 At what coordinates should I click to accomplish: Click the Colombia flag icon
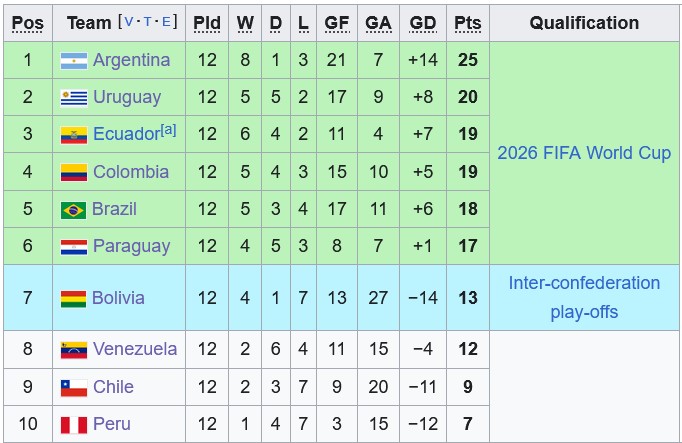[x=74, y=172]
